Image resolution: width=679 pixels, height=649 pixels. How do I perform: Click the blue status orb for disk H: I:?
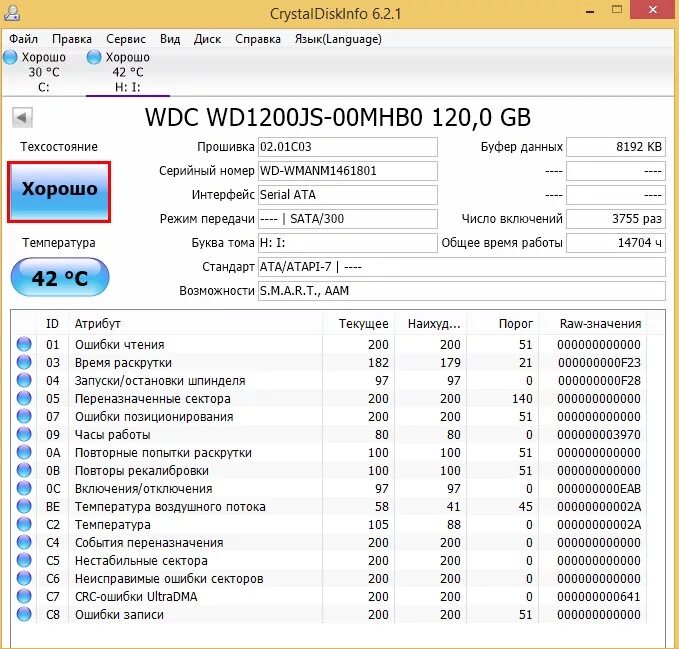[x=94, y=57]
